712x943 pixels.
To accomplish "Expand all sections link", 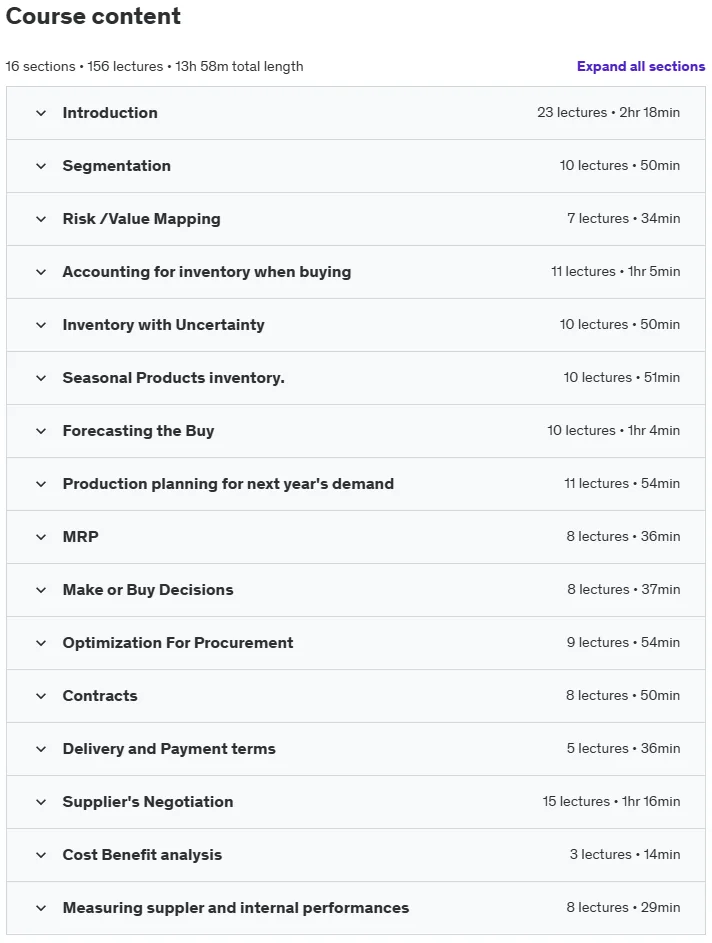I will tap(640, 66).
